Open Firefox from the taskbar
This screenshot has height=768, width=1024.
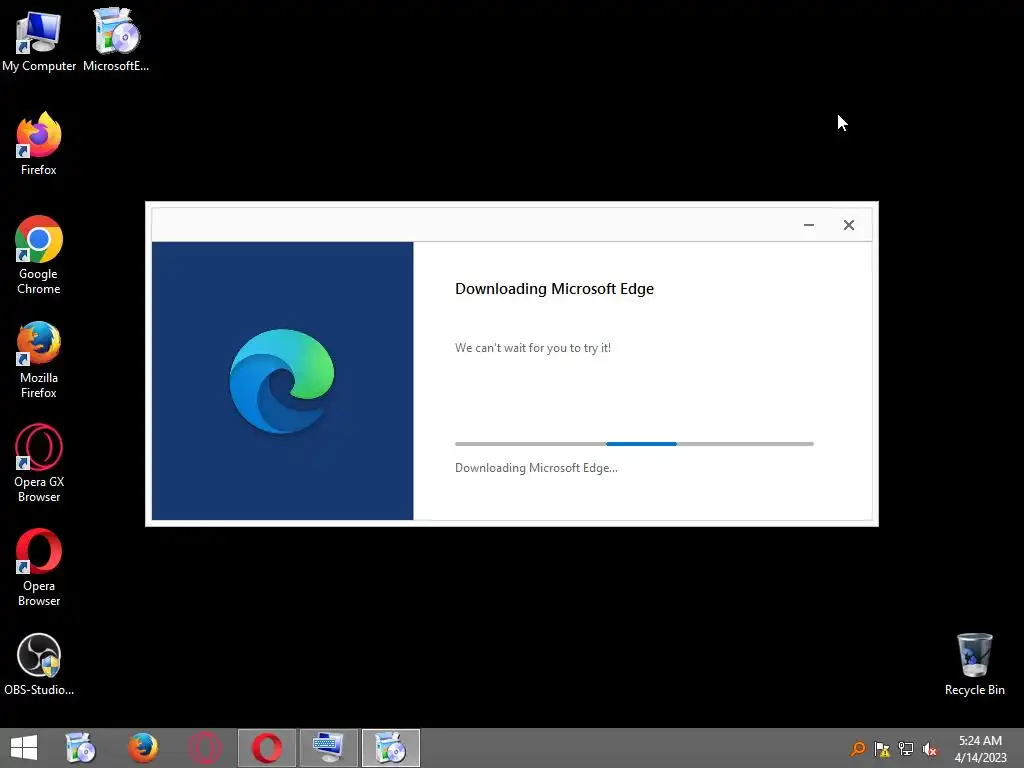[x=142, y=748]
